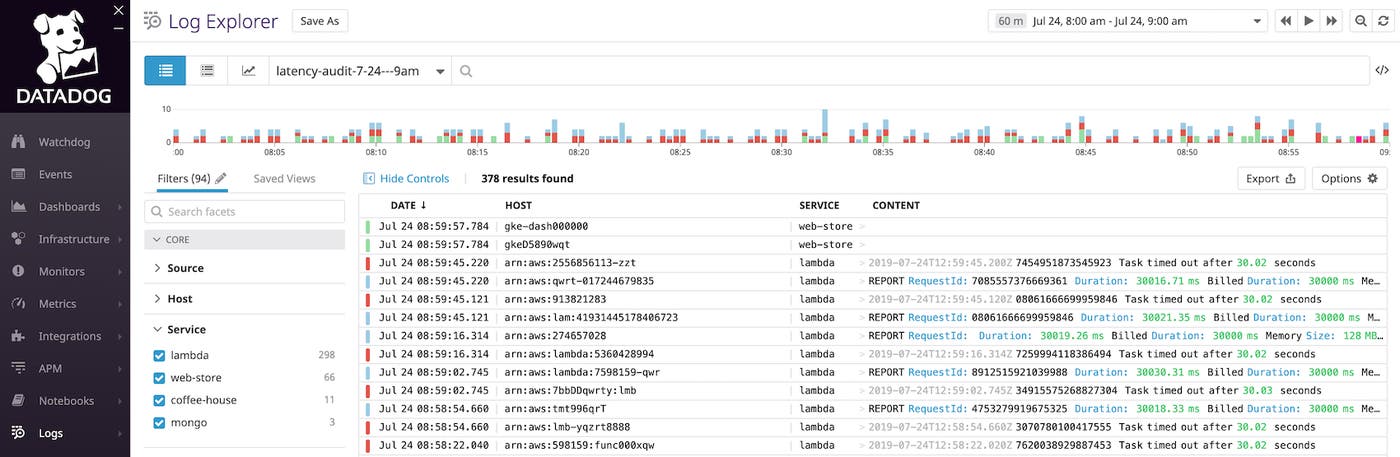Switch to the Saved Views tab
Image resolution: width=1400 pixels, height=457 pixels.
tap(284, 179)
